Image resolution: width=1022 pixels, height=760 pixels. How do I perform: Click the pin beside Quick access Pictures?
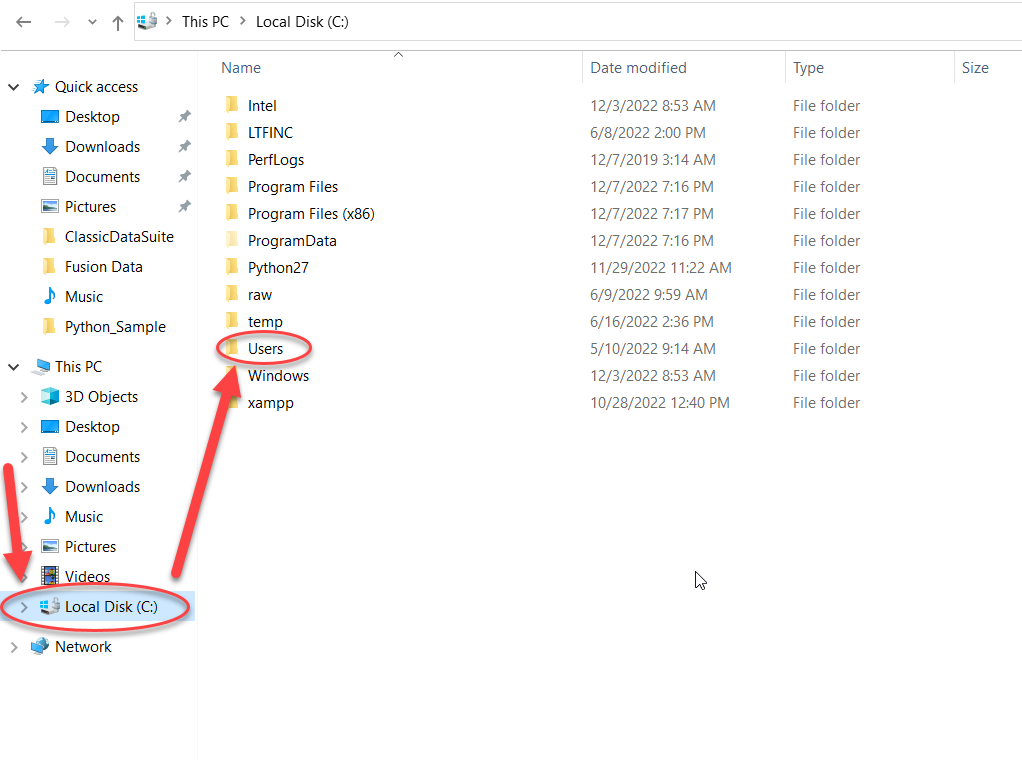(x=184, y=207)
